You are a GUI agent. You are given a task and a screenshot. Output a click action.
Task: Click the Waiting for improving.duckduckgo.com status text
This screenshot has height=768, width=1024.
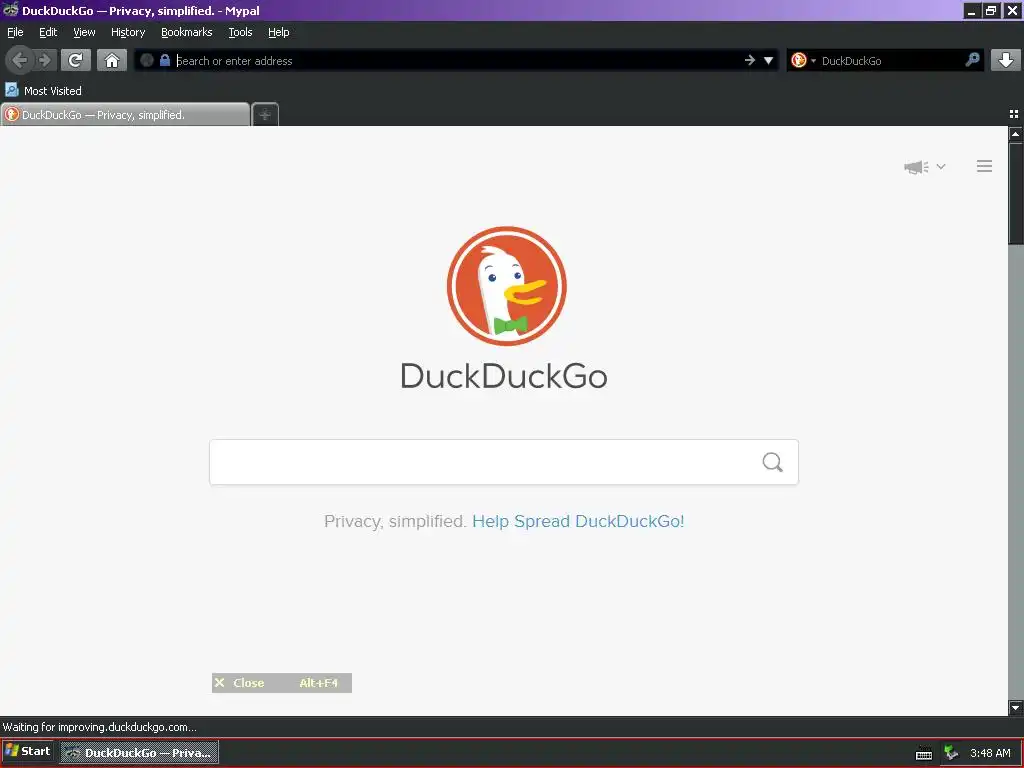[x=99, y=727]
